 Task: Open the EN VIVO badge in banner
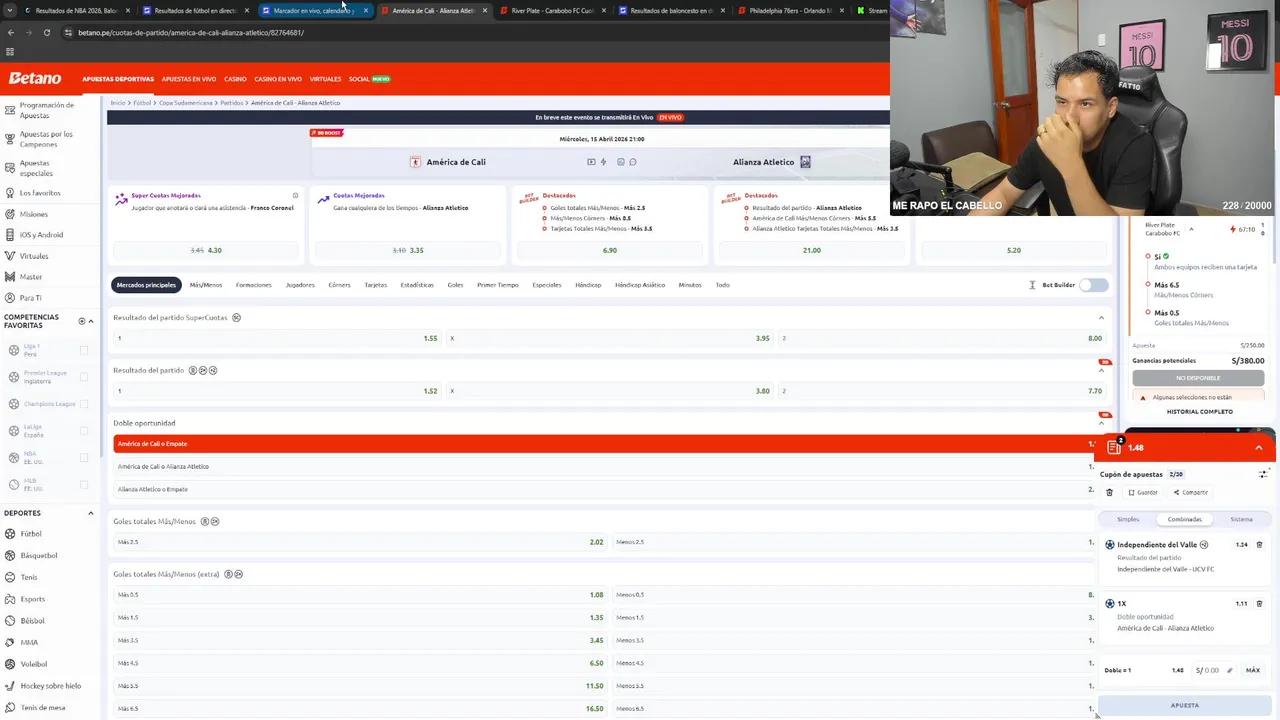pos(670,117)
